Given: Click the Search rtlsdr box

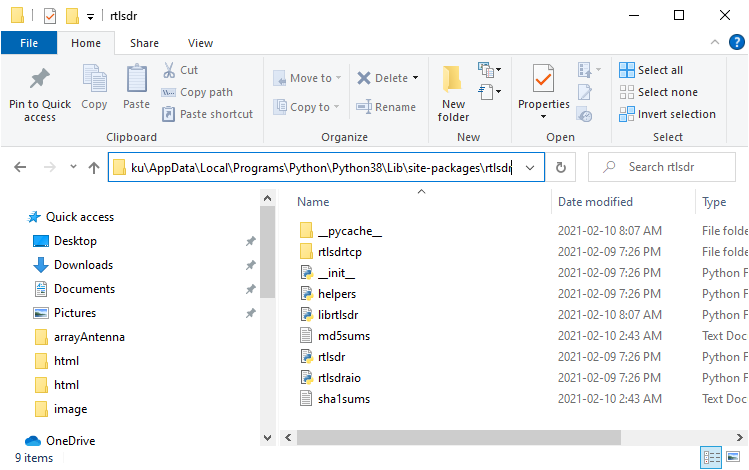Looking at the screenshot, I should 662,167.
